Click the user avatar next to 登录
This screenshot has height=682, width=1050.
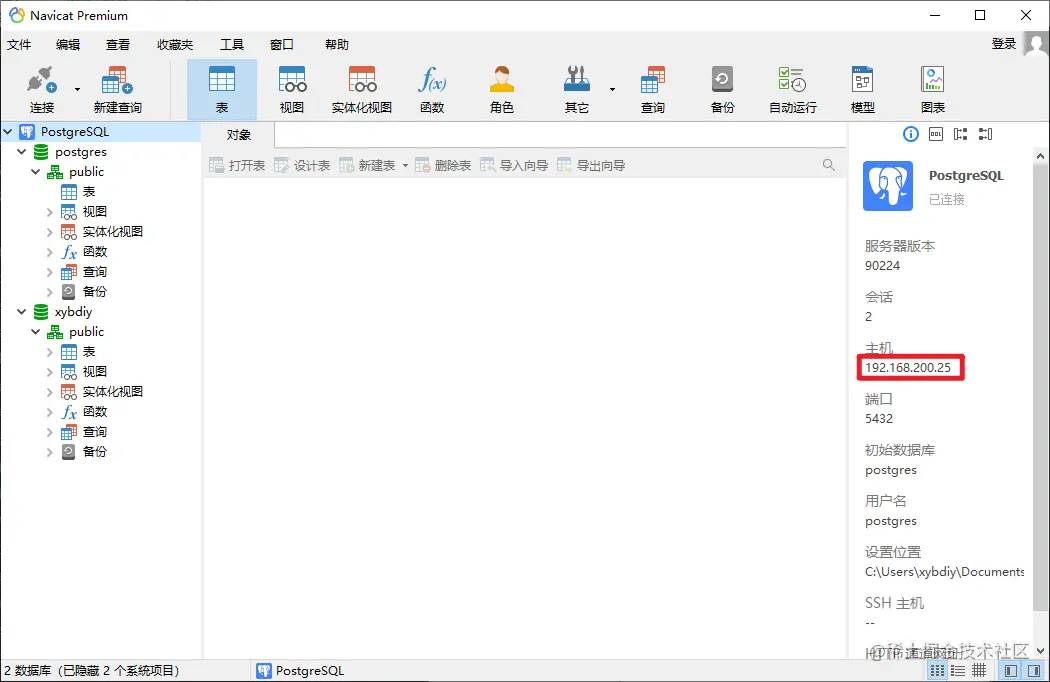tap(1037, 46)
